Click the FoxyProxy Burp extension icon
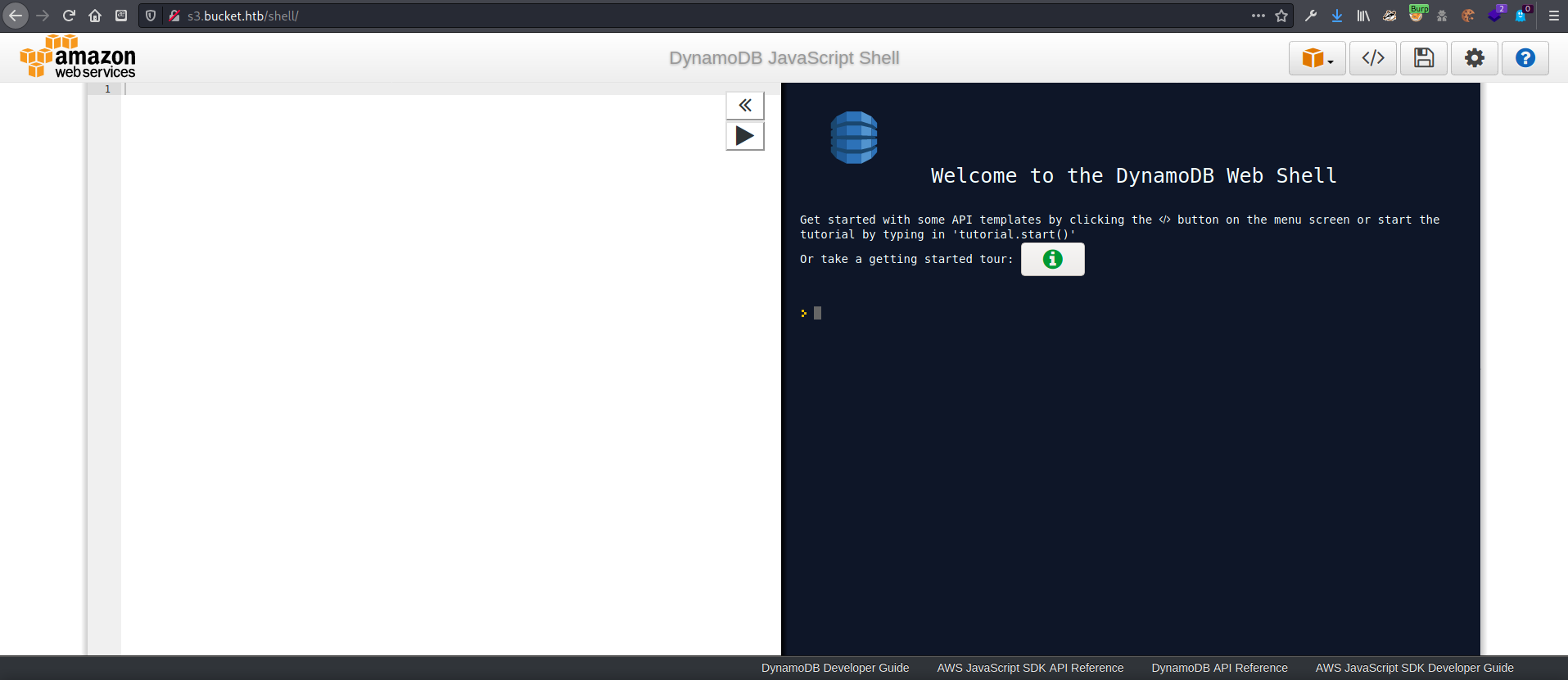This screenshot has height=680, width=1568. click(1417, 13)
